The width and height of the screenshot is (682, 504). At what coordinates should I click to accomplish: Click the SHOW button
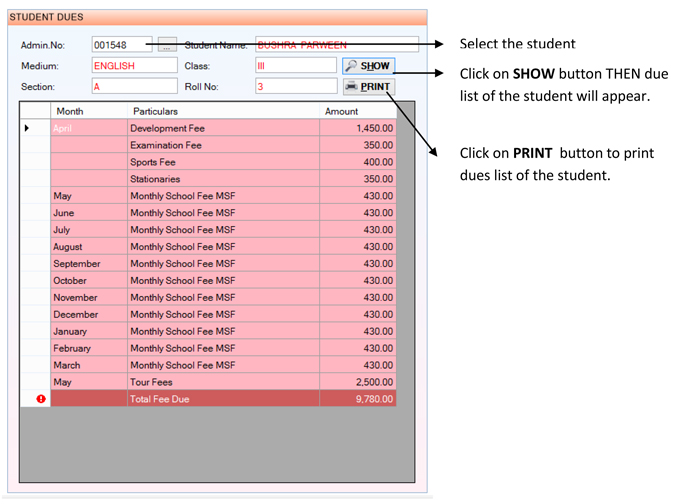[368, 66]
